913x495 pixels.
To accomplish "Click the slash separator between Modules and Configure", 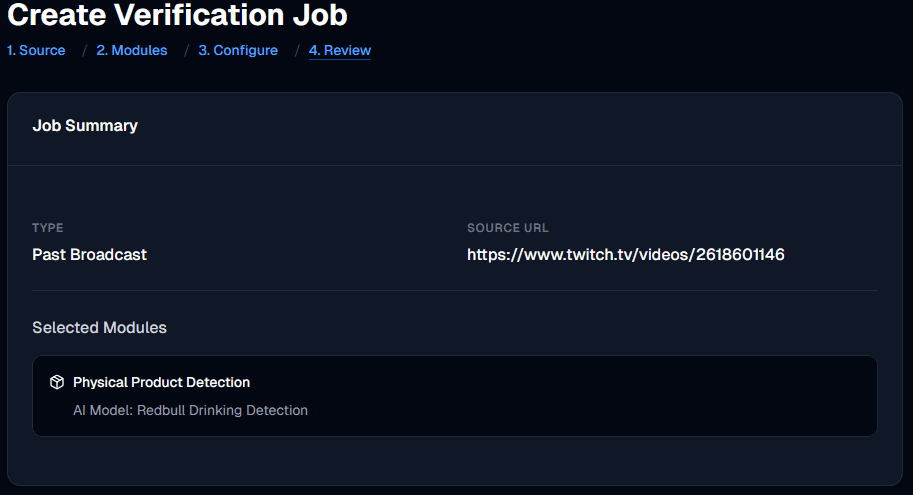I will point(186,50).
